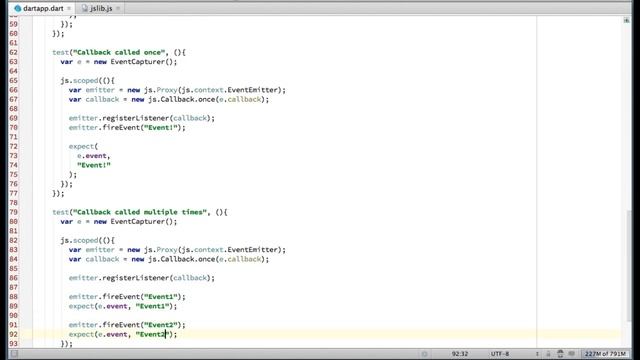Click the "Event!" string on line 74
Image resolution: width=640 pixels, height=360 pixels.
tap(94, 165)
